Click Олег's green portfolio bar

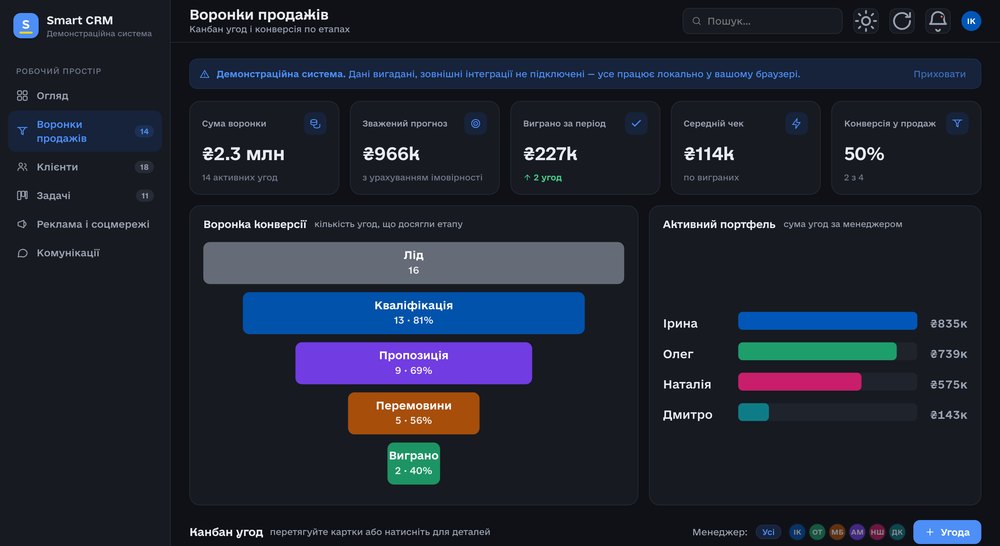[x=817, y=351]
